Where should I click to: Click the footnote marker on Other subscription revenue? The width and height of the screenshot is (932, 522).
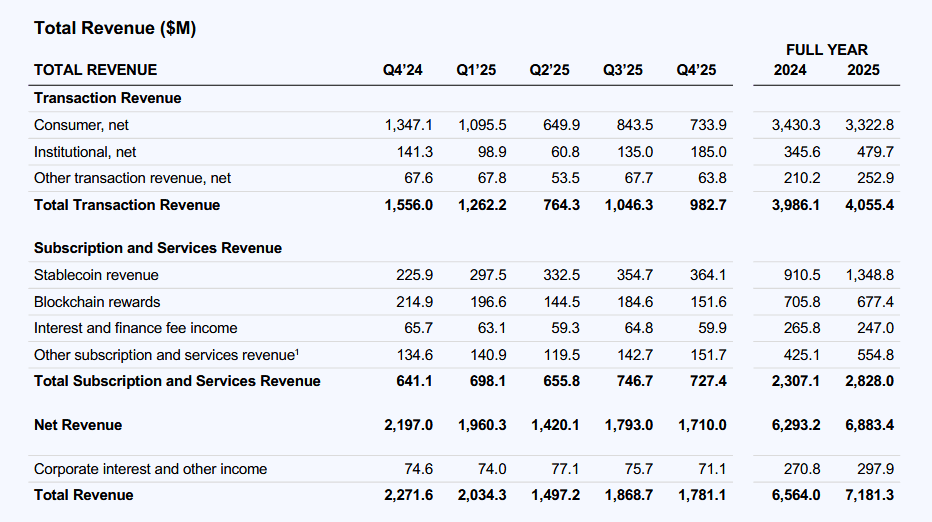(x=297, y=351)
